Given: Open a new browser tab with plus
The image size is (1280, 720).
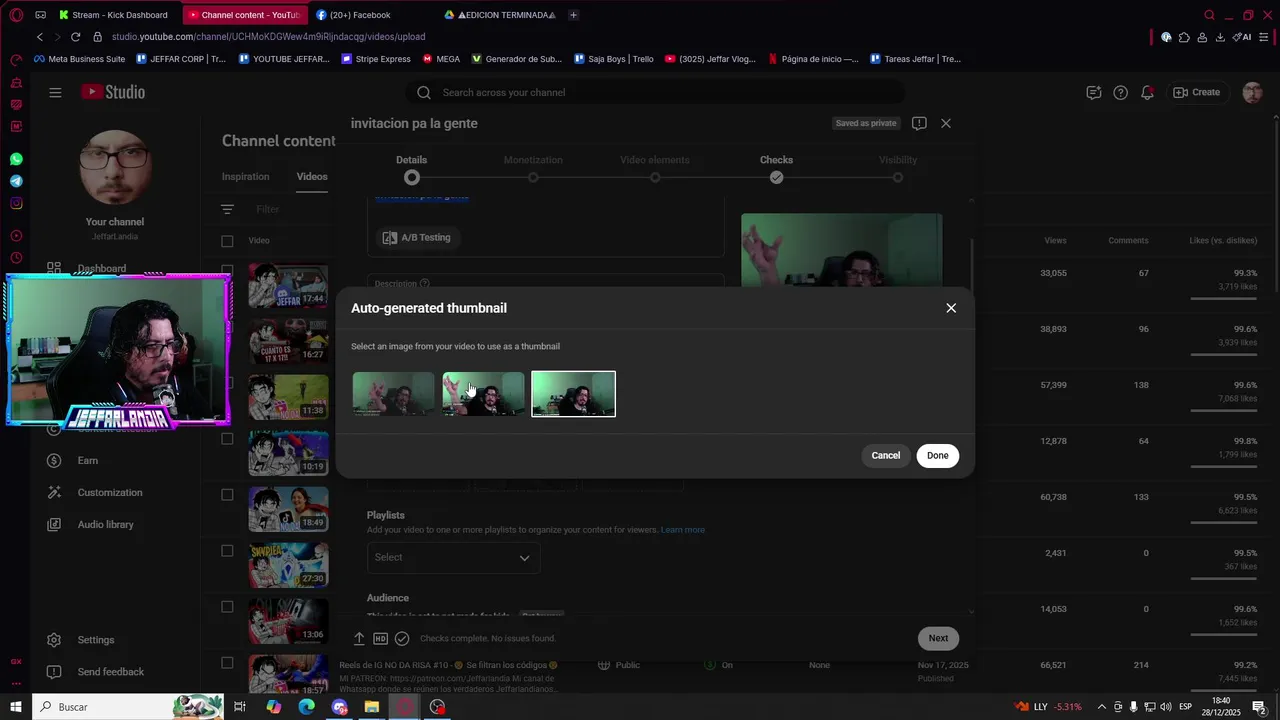Looking at the screenshot, I should 573,15.
